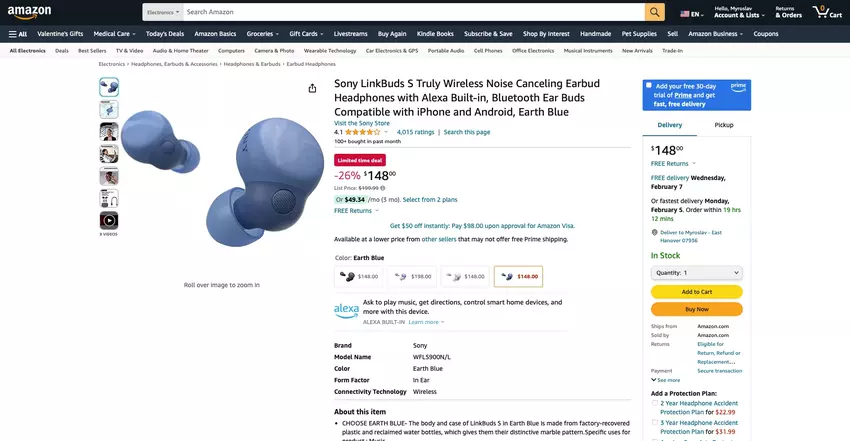This screenshot has height=441, width=850.
Task: Click the delivery location pin icon
Action: coord(654,232)
